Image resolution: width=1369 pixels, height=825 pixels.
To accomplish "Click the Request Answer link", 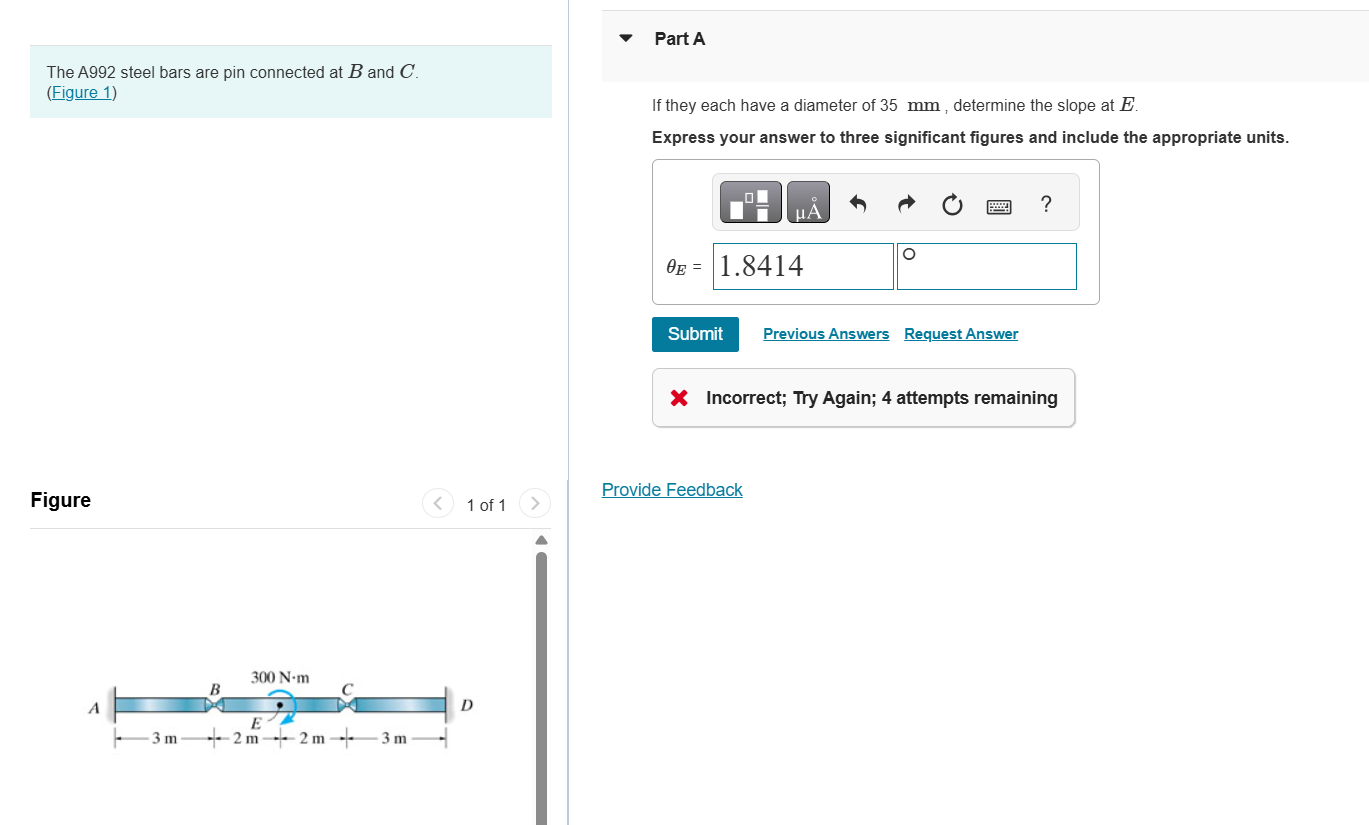I will pos(960,333).
